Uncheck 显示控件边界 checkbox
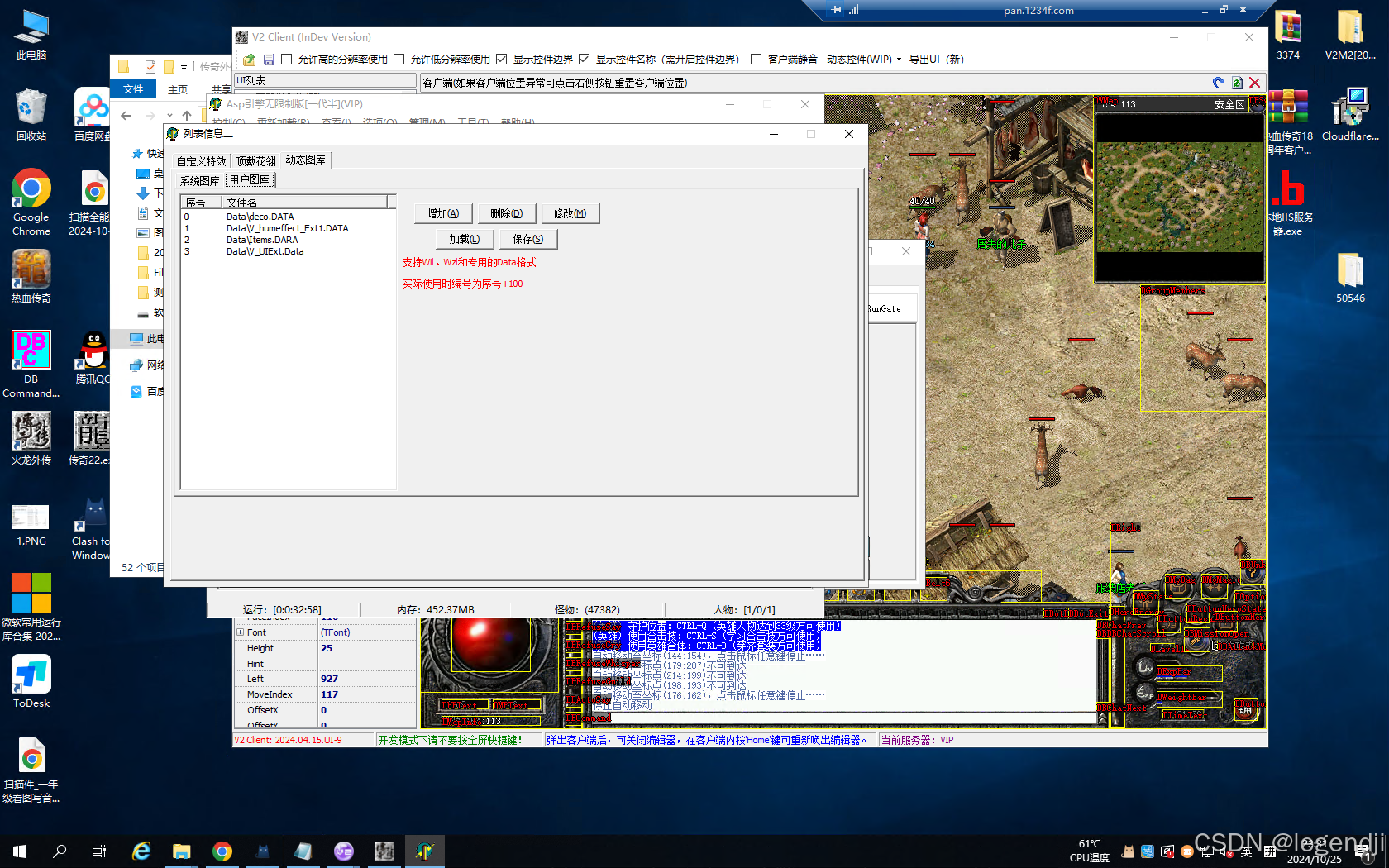This screenshot has width=1389, height=868. 502,59
